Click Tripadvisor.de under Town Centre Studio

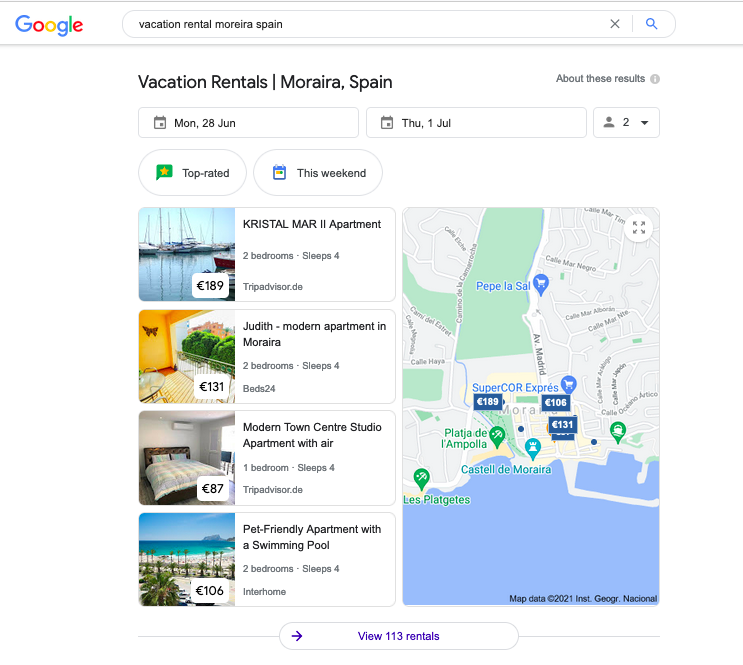tap(272, 490)
